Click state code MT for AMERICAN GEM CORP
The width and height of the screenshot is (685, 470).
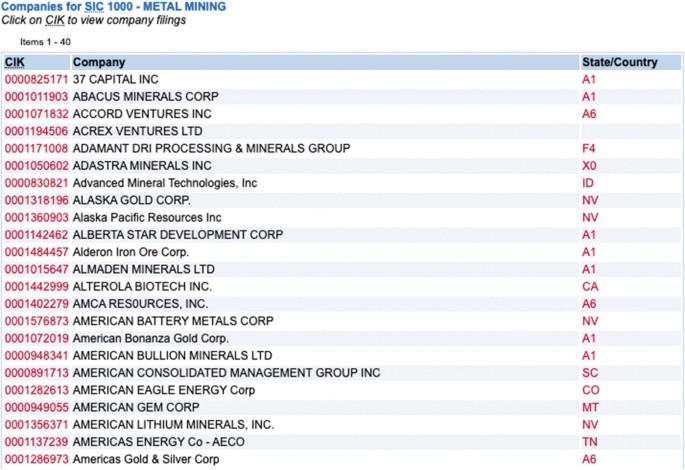tap(590, 408)
